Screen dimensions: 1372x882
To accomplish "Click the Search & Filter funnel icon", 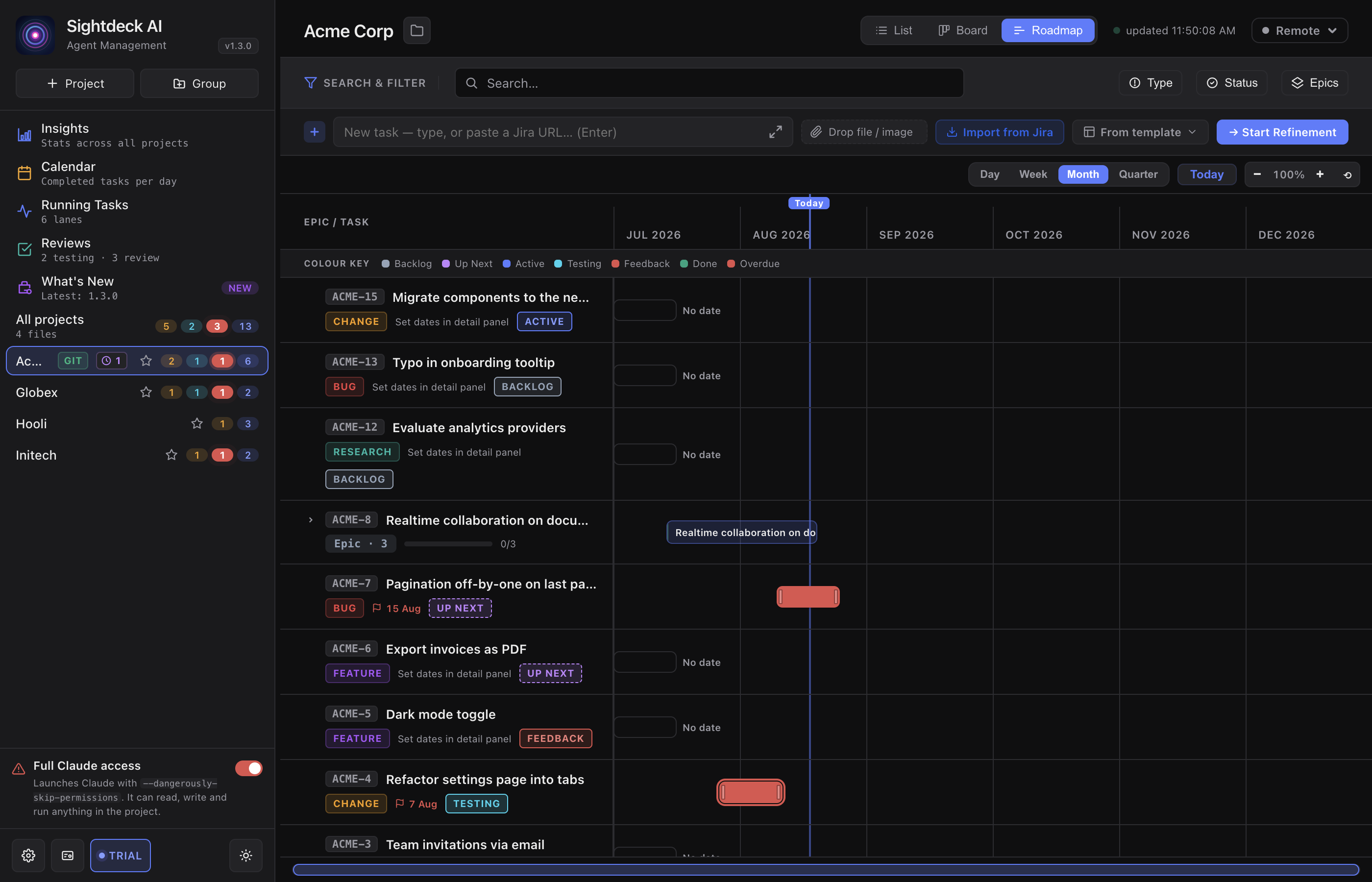I will [310, 83].
